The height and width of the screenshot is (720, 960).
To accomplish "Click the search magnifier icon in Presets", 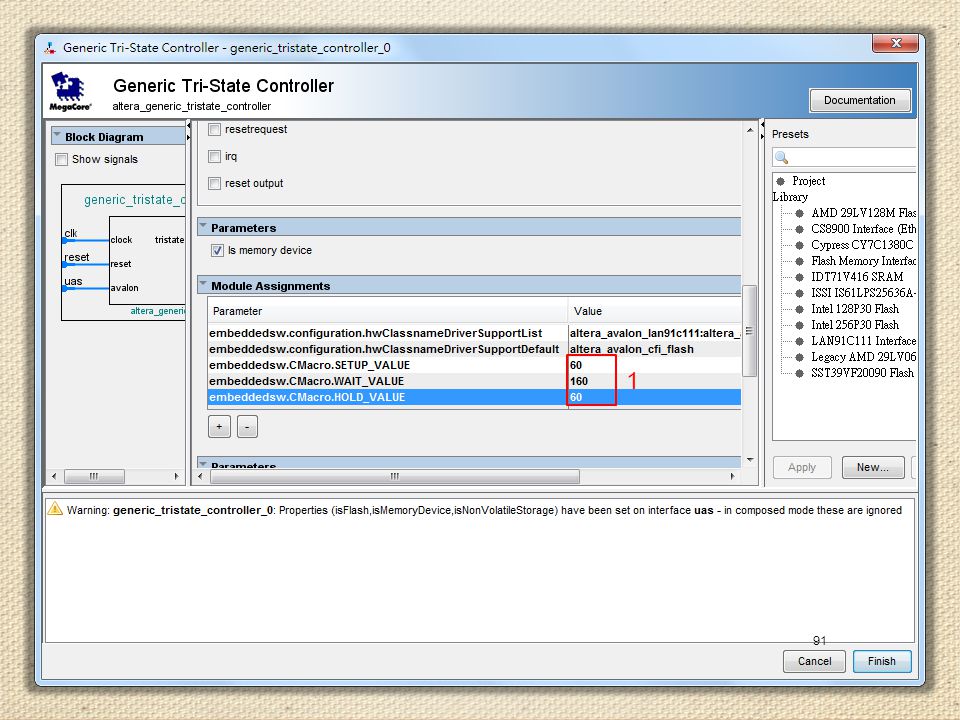I will pyautogui.click(x=782, y=157).
